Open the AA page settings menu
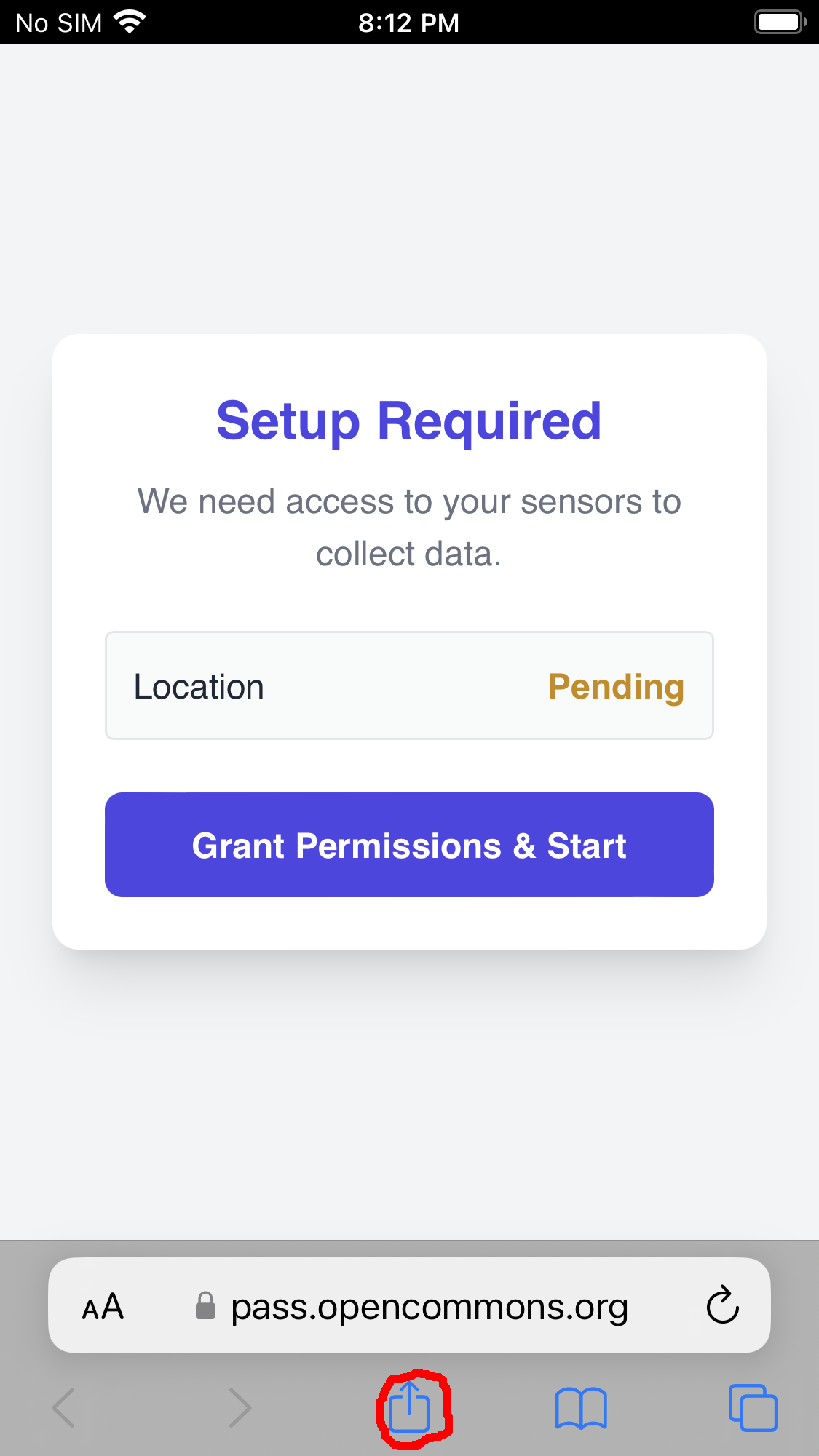 tap(103, 1307)
